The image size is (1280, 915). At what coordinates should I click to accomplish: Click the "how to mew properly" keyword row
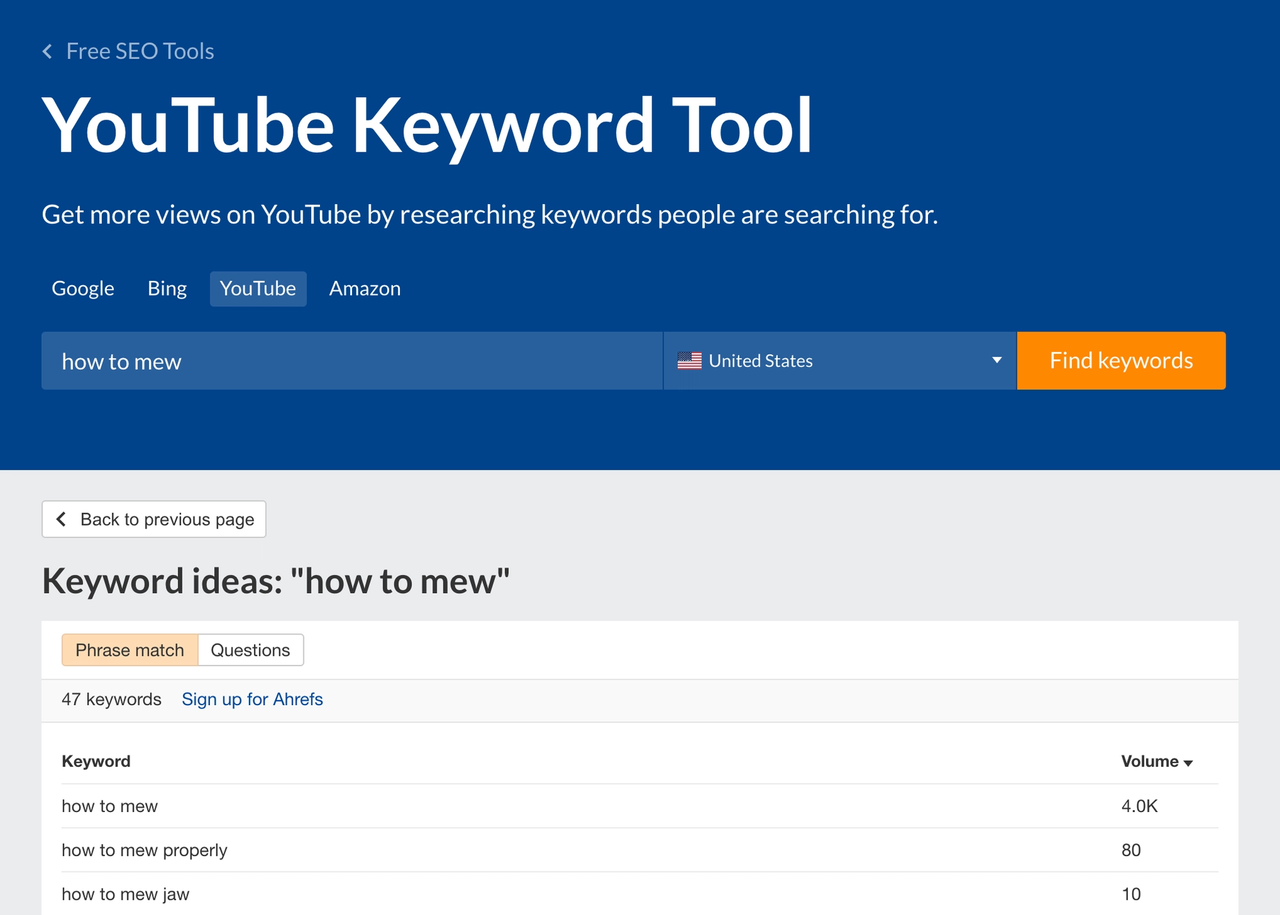point(145,850)
